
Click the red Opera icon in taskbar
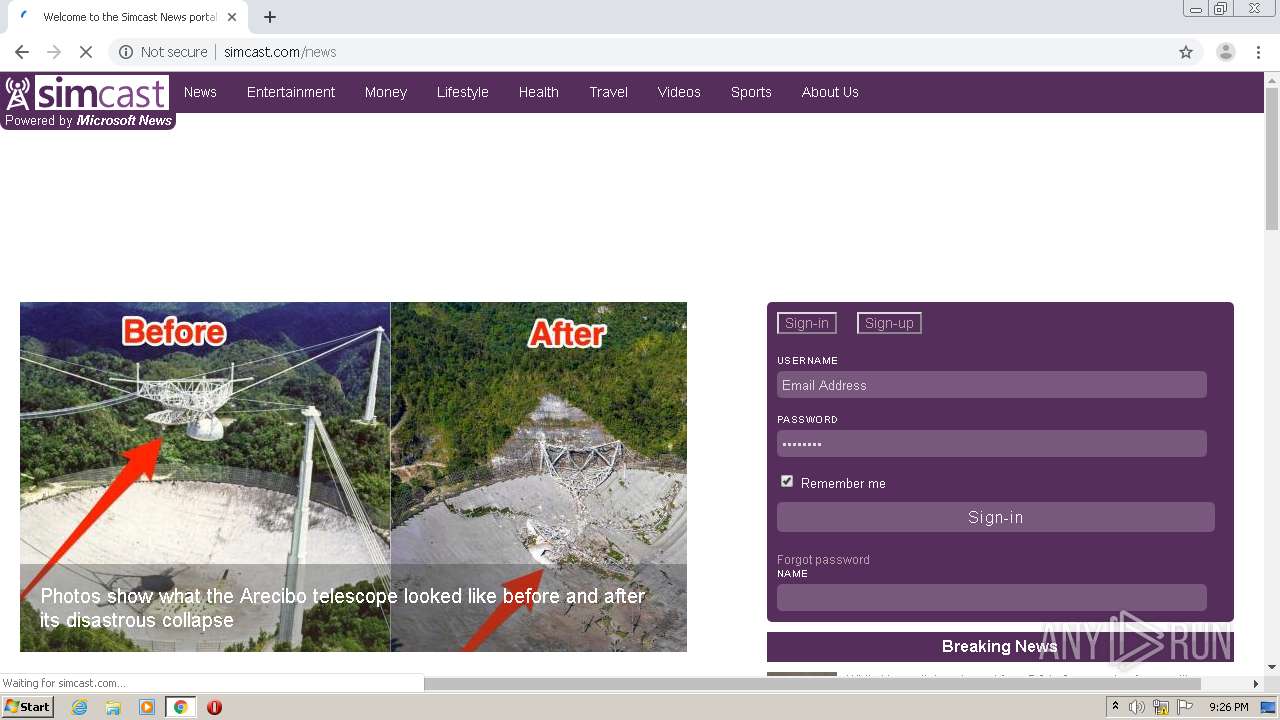point(214,707)
